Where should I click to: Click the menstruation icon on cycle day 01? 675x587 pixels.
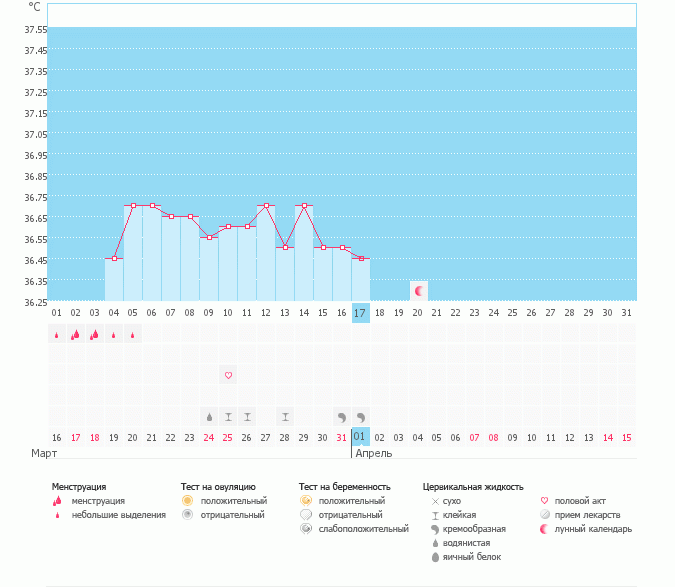click(57, 335)
